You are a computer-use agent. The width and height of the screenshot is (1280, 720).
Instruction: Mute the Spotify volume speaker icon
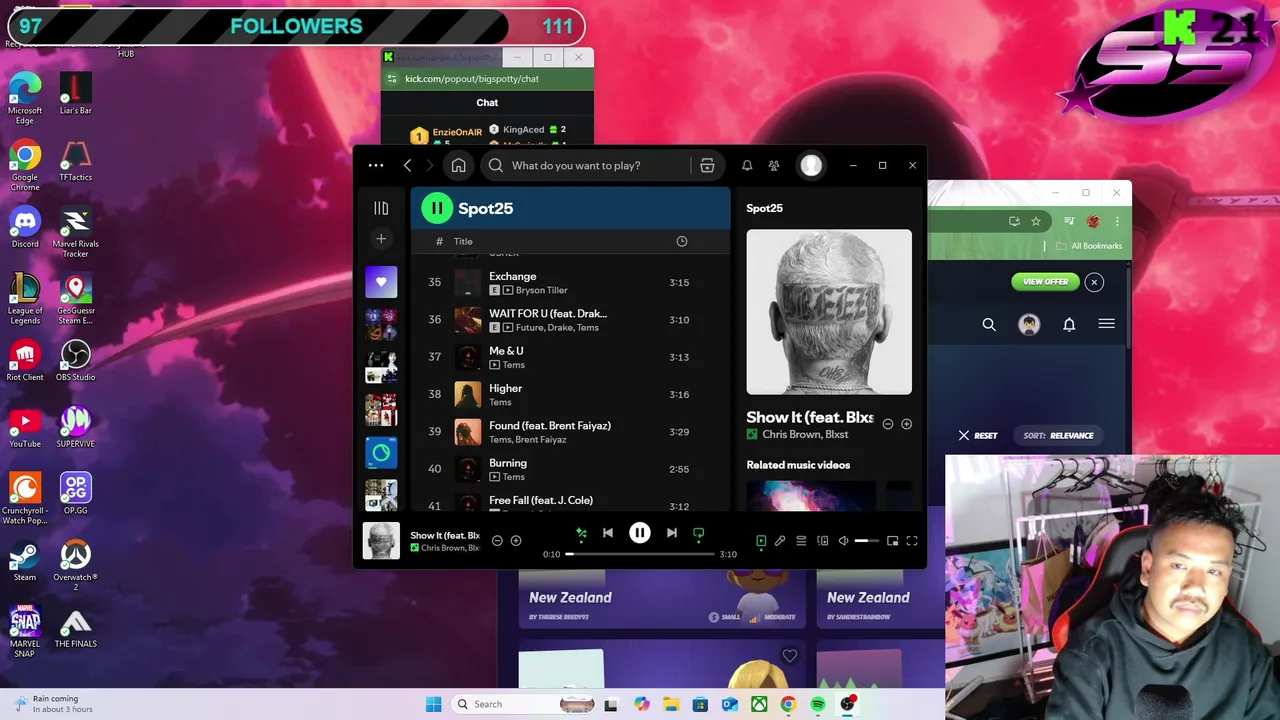[x=843, y=541]
